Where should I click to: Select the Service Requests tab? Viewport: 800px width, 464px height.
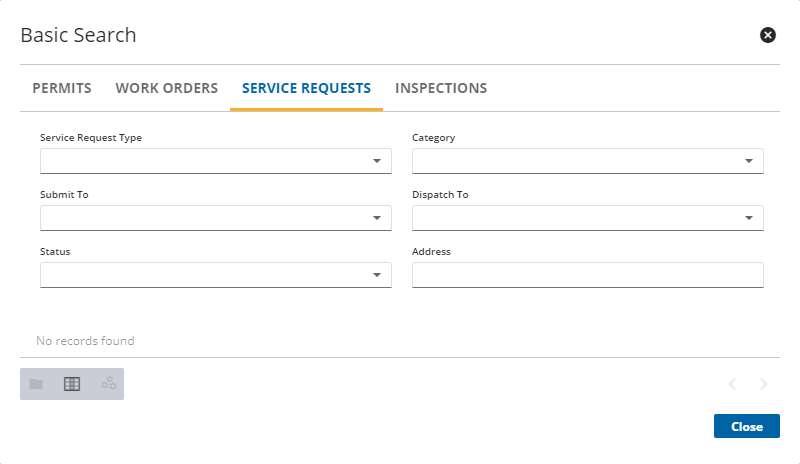click(x=306, y=88)
